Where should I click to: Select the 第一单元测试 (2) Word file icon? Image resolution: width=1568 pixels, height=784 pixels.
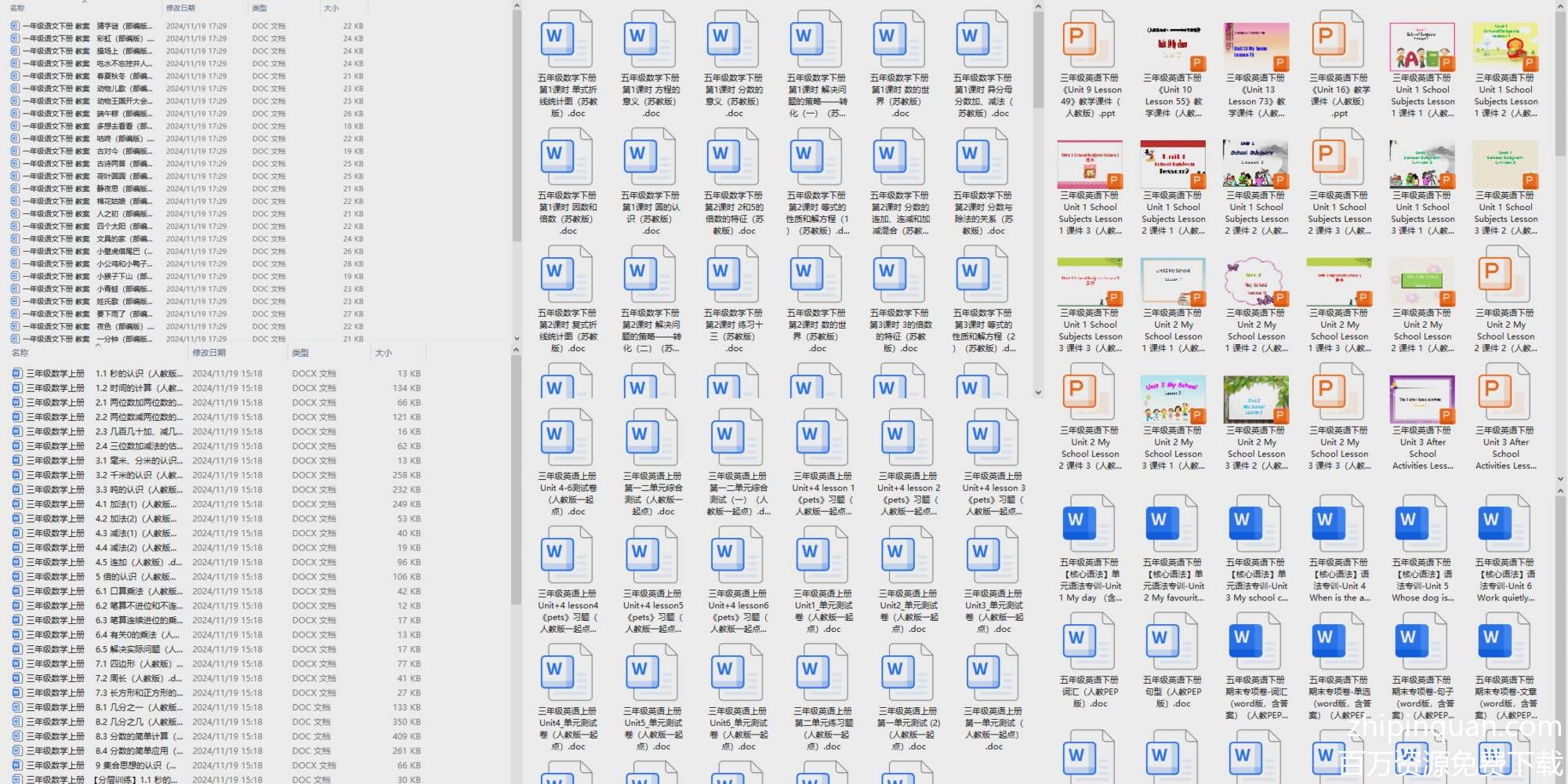[x=907, y=673]
